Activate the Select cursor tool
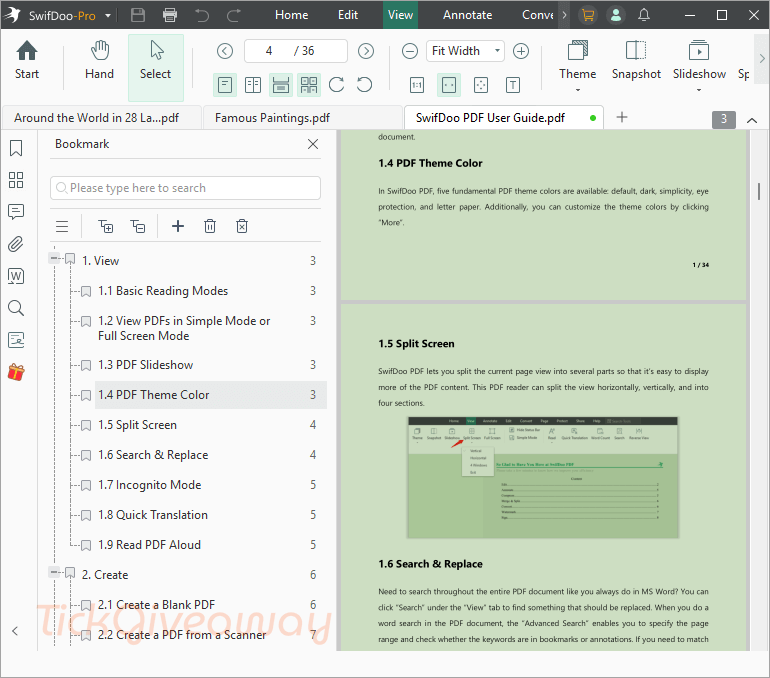770x678 pixels. 156,67
